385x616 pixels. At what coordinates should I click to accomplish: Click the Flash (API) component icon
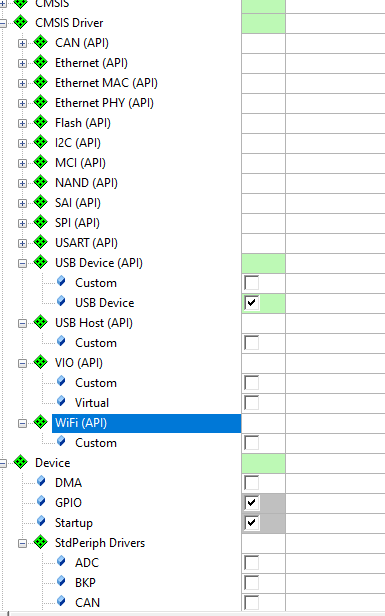pyautogui.click(x=40, y=122)
